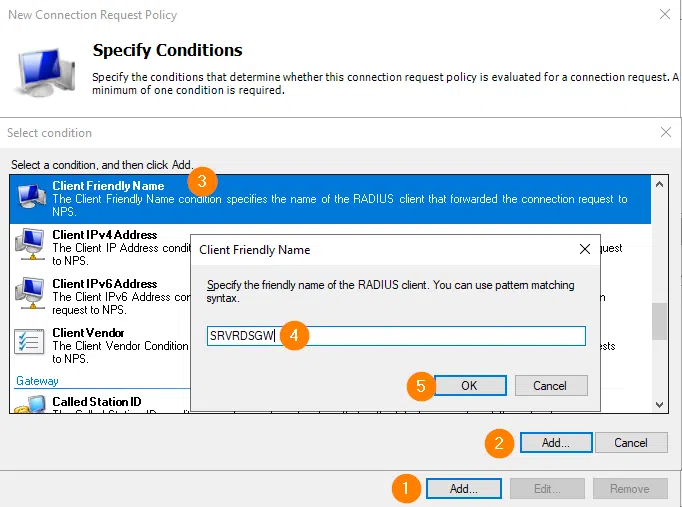Cancel the Select condition dialog
This screenshot has height=507, width=682.
coord(630,442)
